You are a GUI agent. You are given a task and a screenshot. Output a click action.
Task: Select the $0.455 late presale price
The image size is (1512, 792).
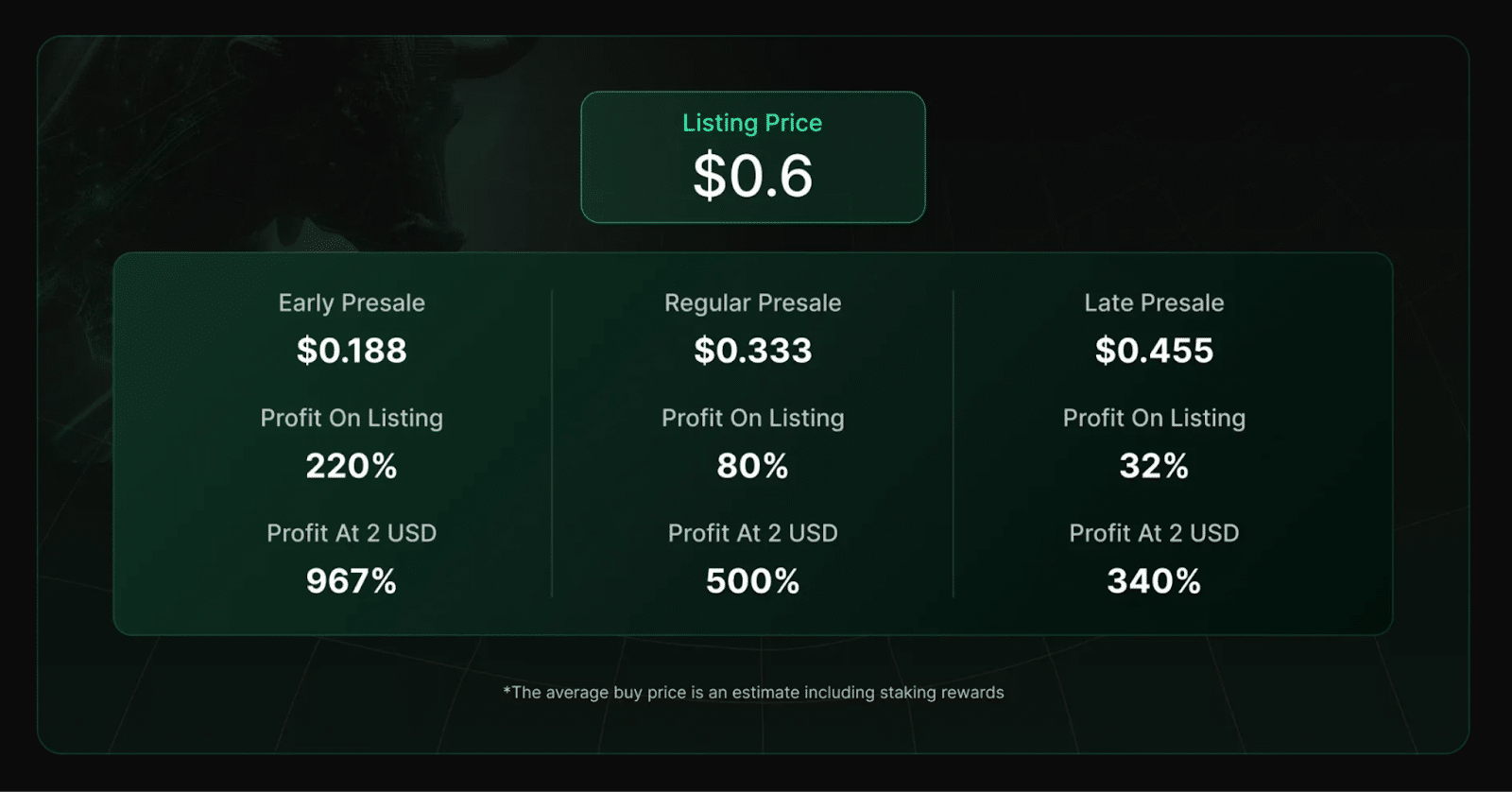pos(1154,351)
